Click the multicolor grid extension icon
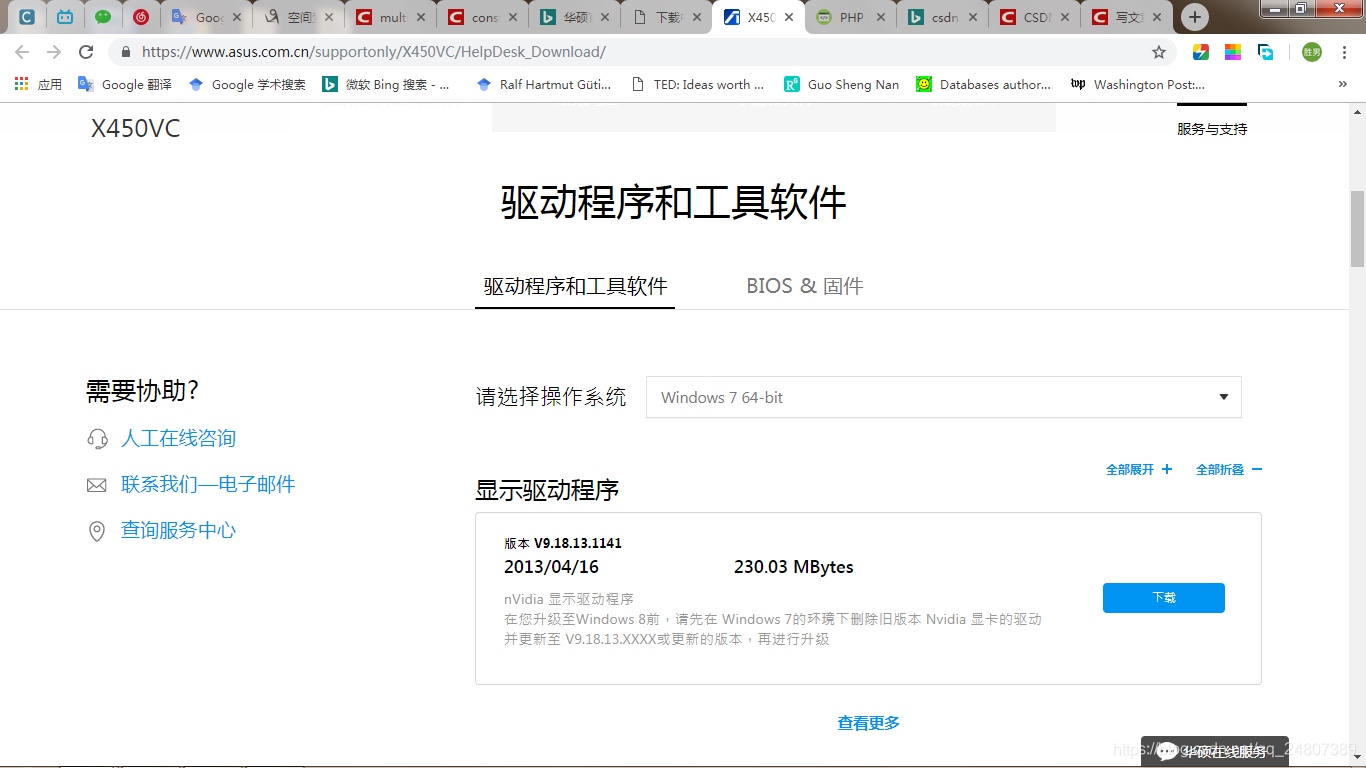This screenshot has height=768, width=1366. (x=1233, y=52)
